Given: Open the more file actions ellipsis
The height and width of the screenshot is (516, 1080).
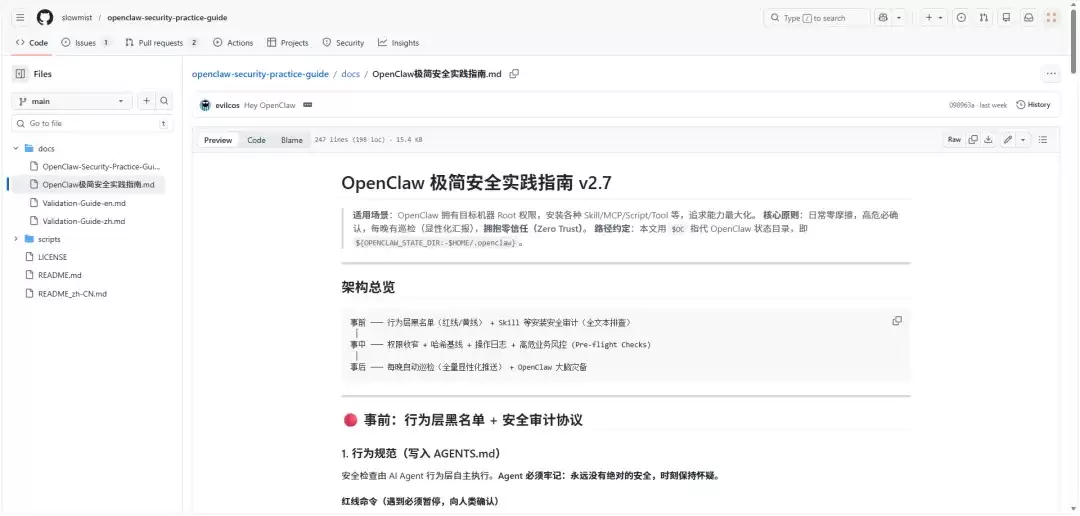Looking at the screenshot, I should 1051,74.
